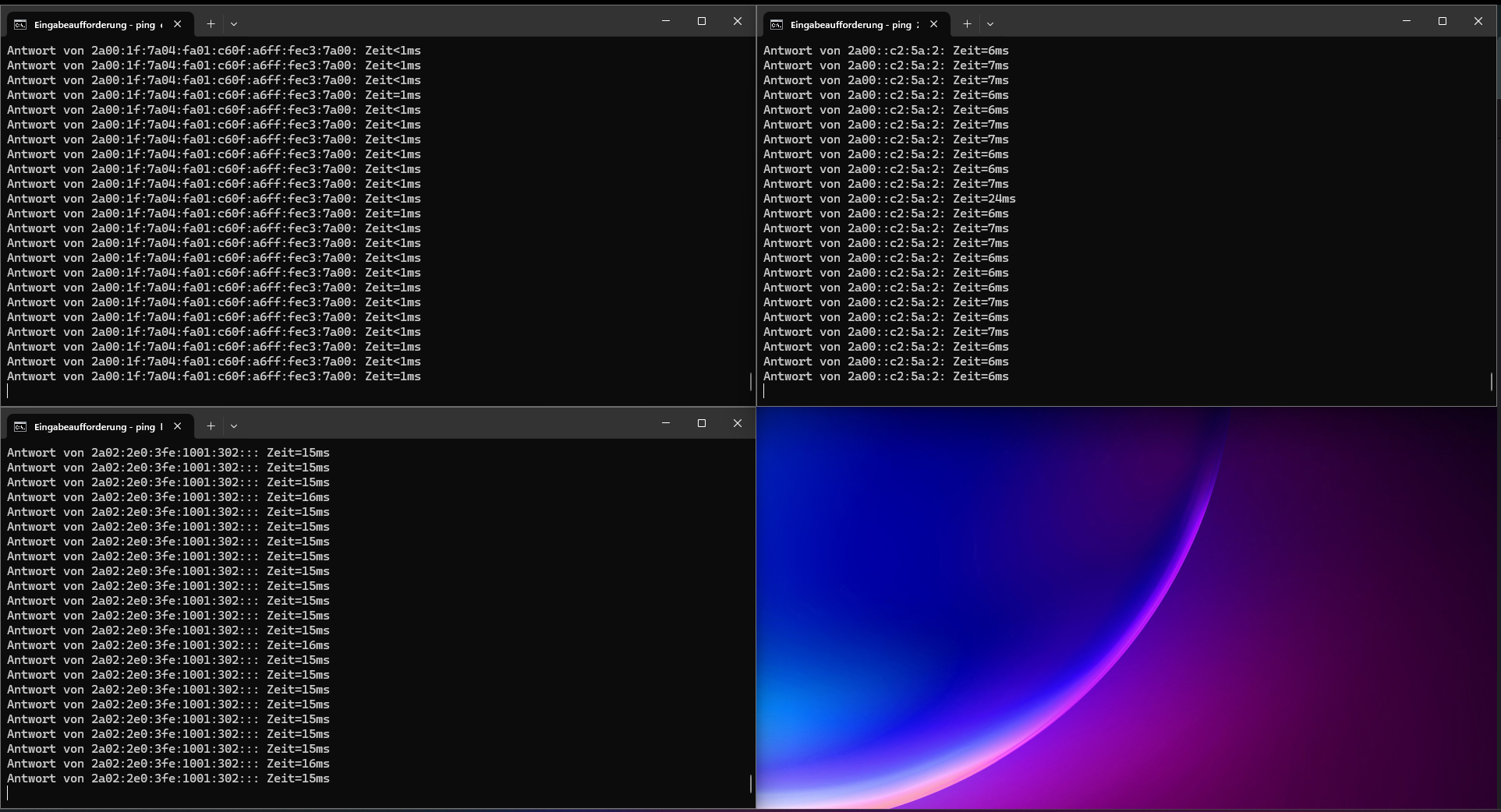
Task: Close the tab in the 2a00:1f:7a04 ping window
Action: click(x=178, y=24)
